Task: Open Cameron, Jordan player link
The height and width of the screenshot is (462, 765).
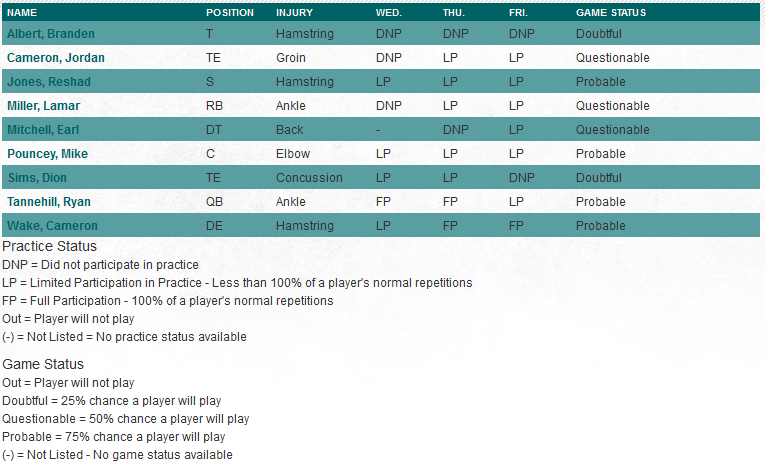Action: (x=56, y=58)
